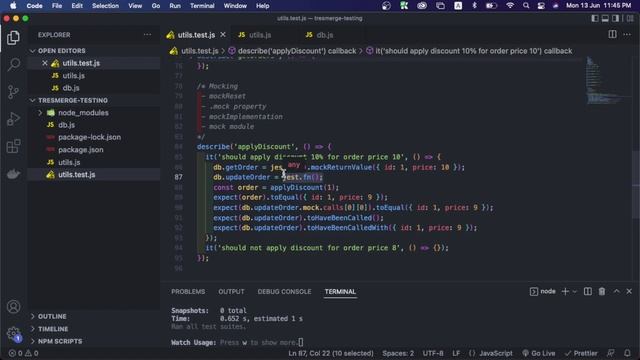Open the Manage gear icon
The width and height of the screenshot is (640, 360).
coord(13,333)
